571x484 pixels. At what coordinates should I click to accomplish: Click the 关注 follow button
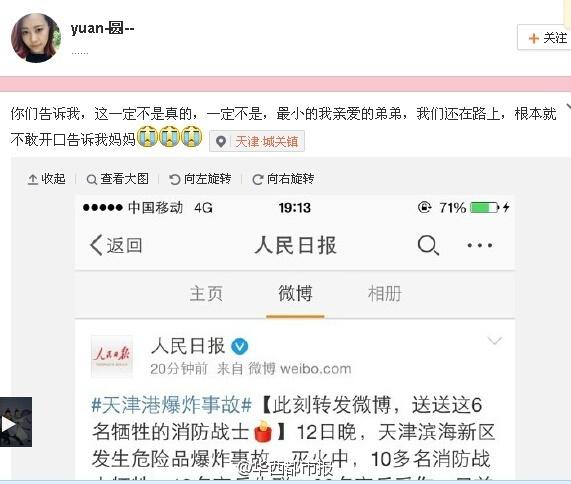(x=544, y=38)
